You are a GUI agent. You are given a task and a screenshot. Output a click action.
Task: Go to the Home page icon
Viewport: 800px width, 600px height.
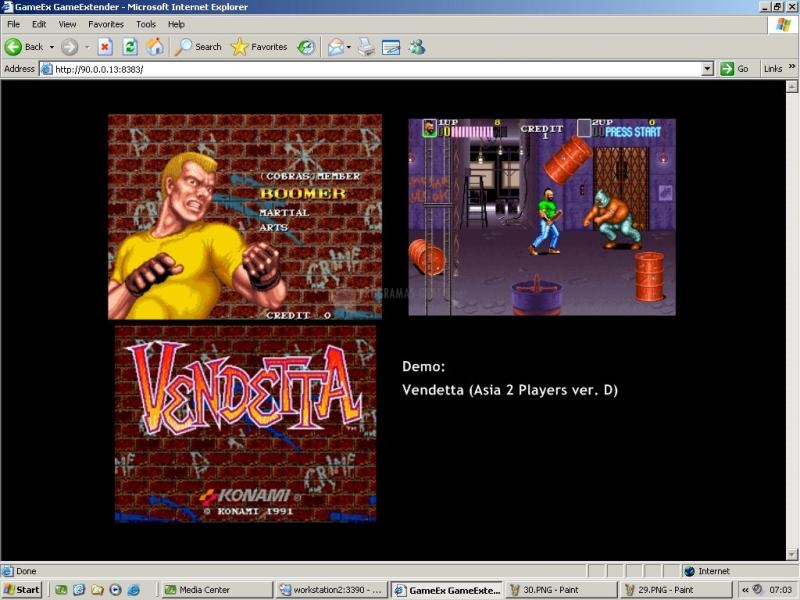[x=155, y=47]
